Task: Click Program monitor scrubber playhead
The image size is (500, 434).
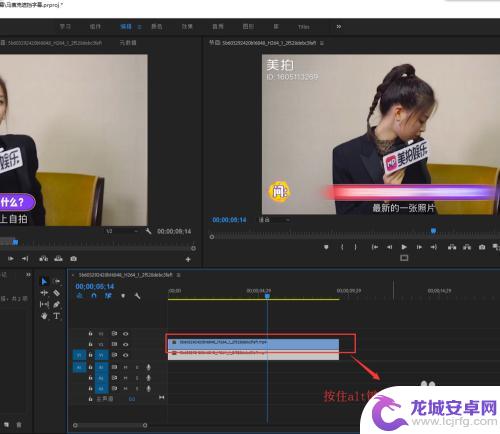Action: pos(433,231)
